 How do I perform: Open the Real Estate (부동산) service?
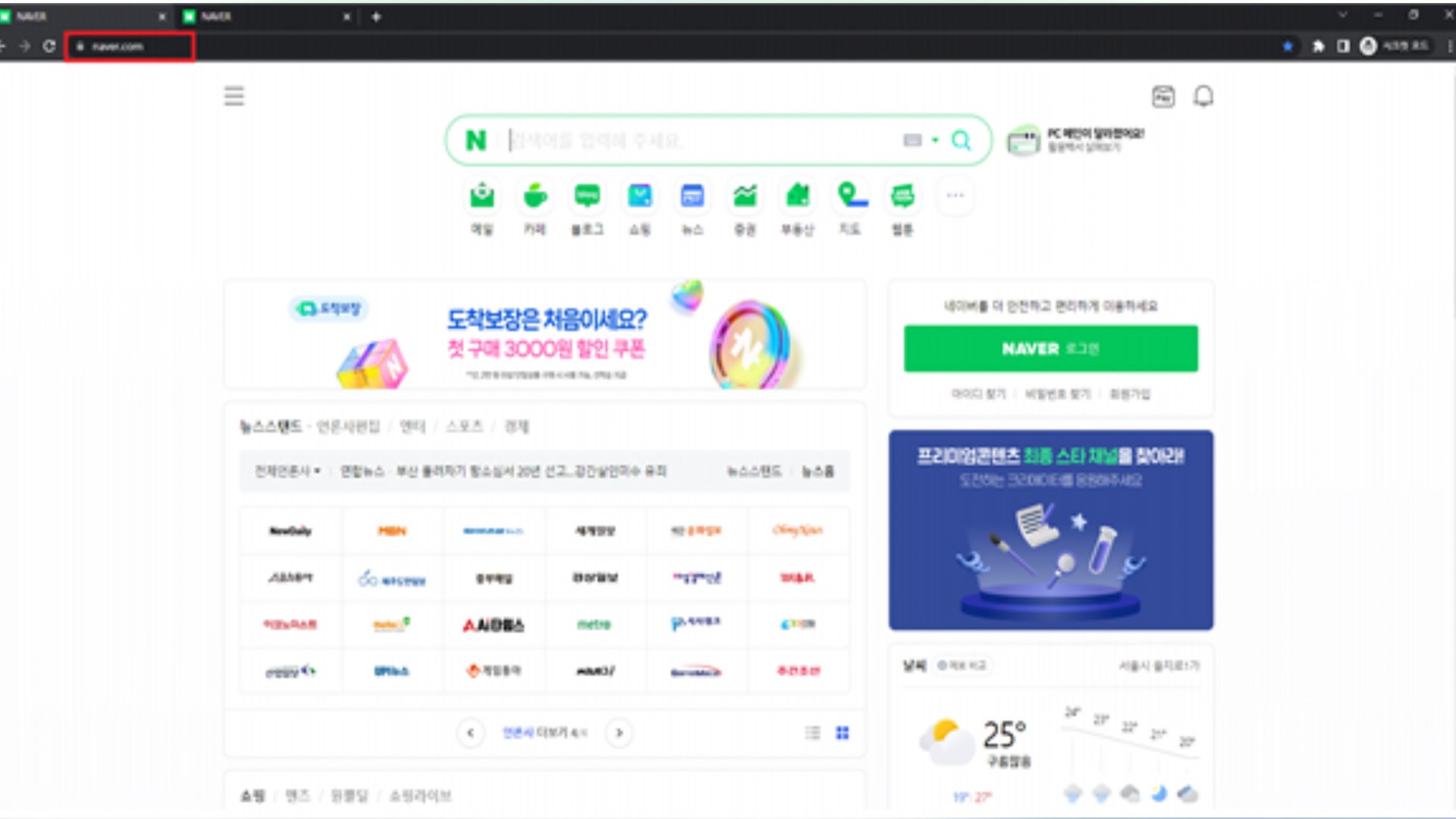(798, 196)
